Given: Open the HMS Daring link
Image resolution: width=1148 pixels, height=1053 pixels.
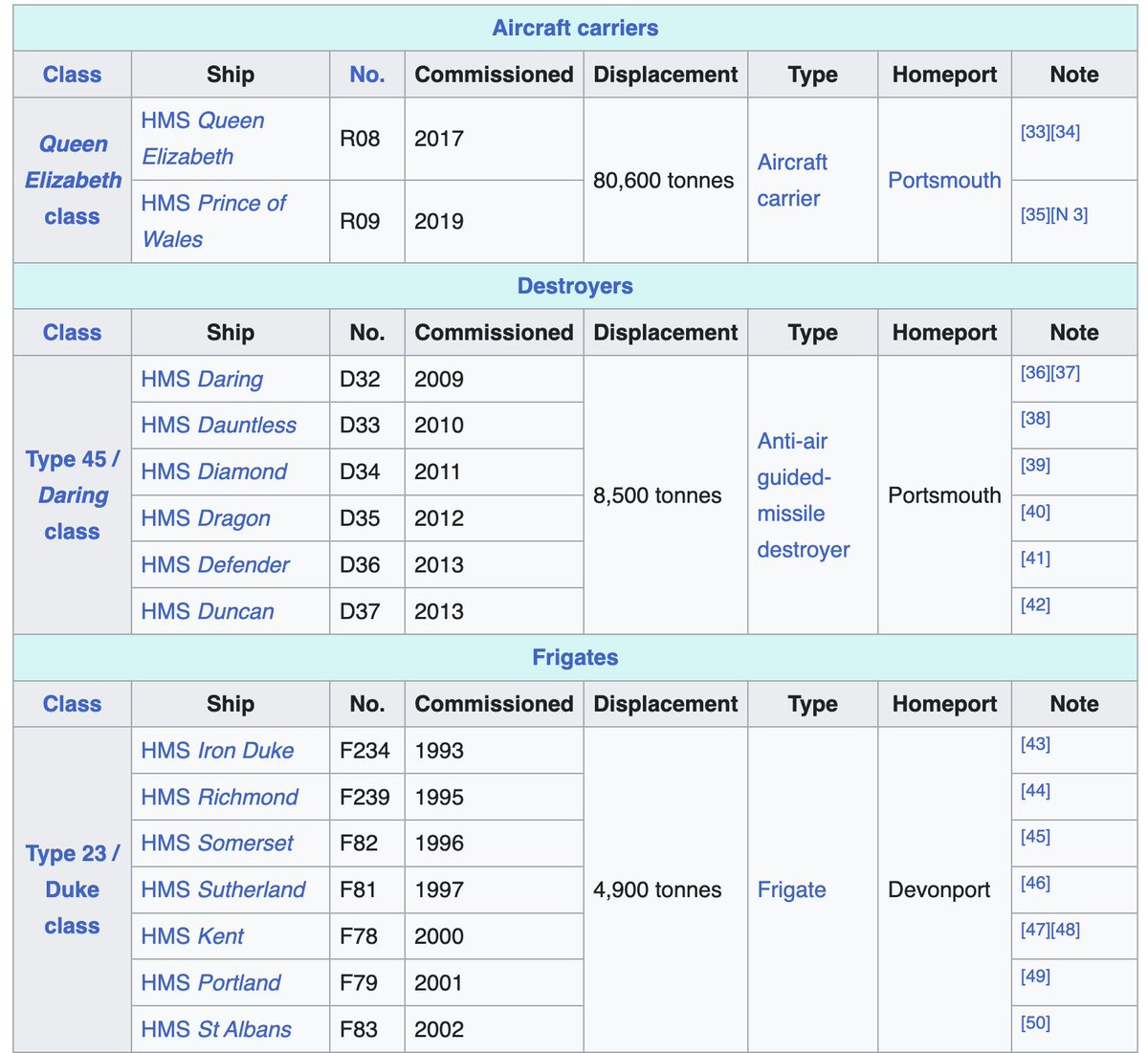Looking at the screenshot, I should 202,379.
